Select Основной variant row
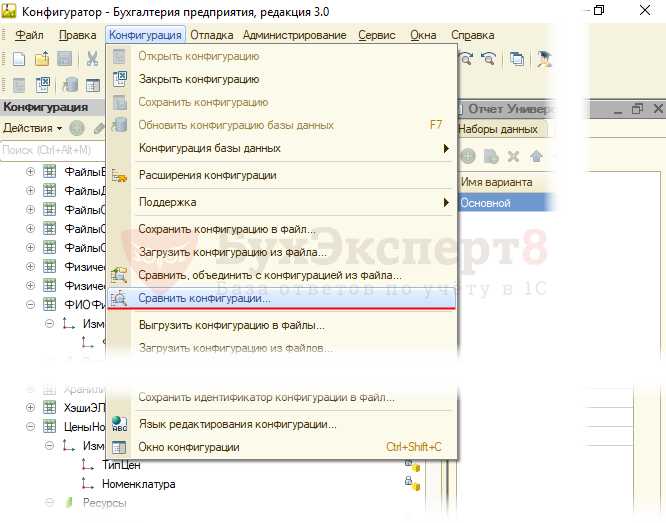 coord(505,203)
